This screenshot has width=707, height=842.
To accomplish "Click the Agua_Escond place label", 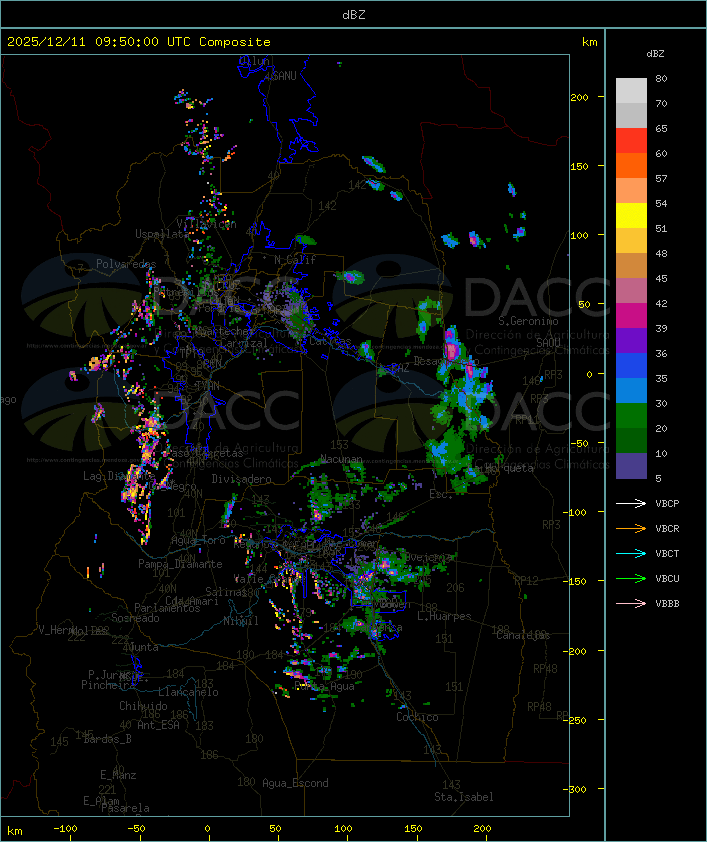I will (x=295, y=783).
